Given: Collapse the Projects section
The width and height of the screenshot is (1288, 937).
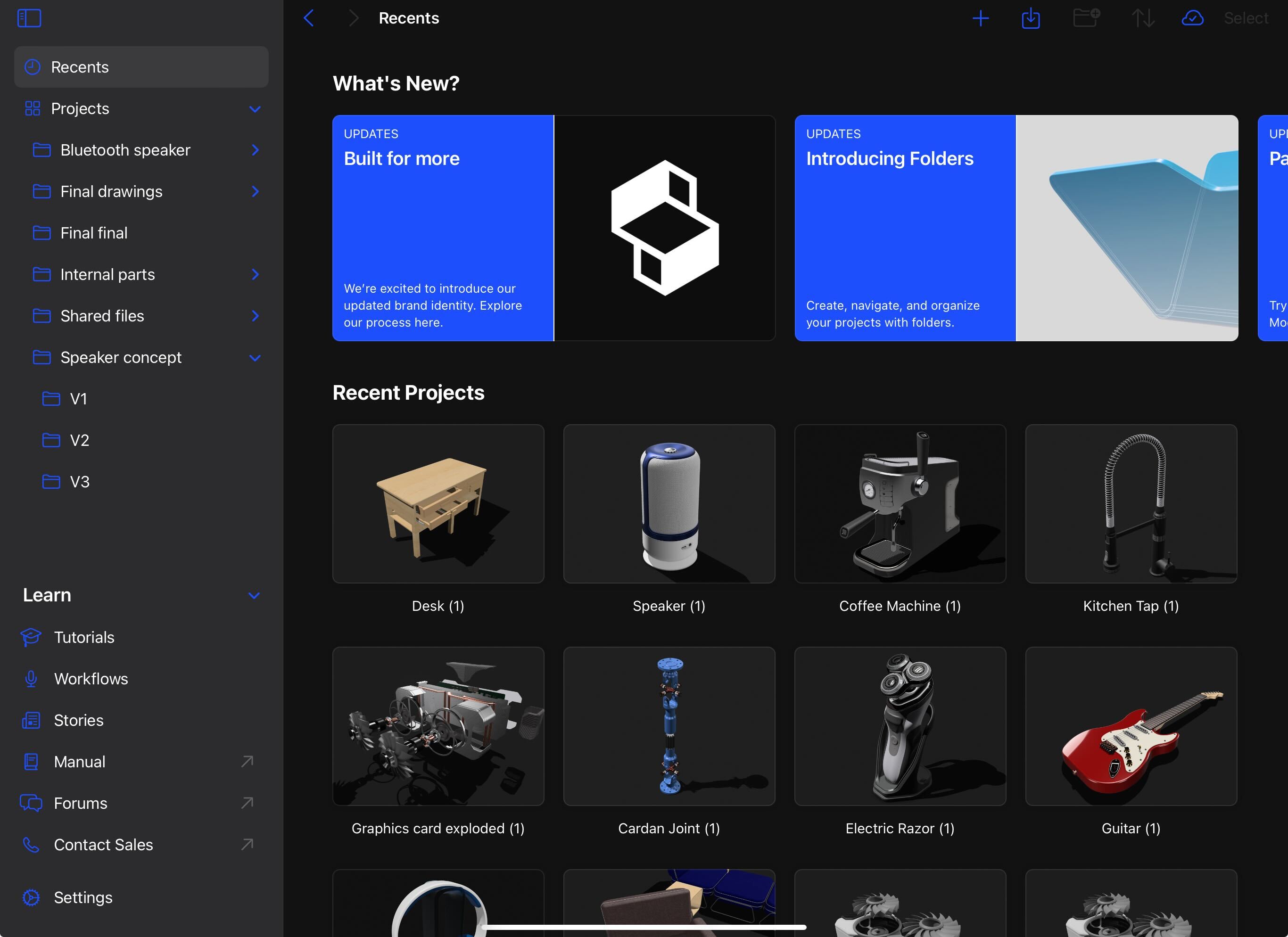Looking at the screenshot, I should pos(255,108).
